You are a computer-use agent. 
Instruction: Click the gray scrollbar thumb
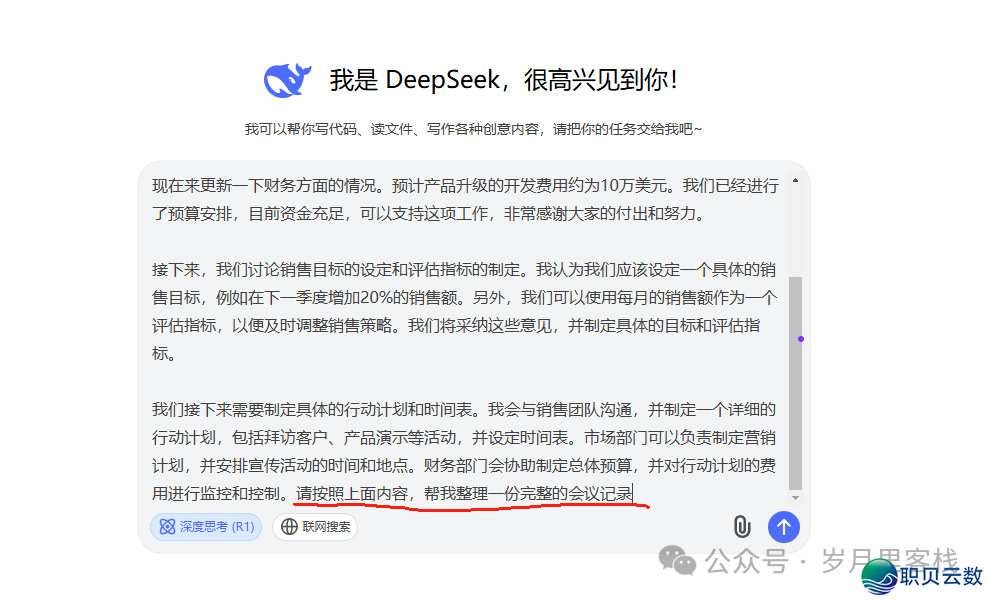(x=796, y=383)
